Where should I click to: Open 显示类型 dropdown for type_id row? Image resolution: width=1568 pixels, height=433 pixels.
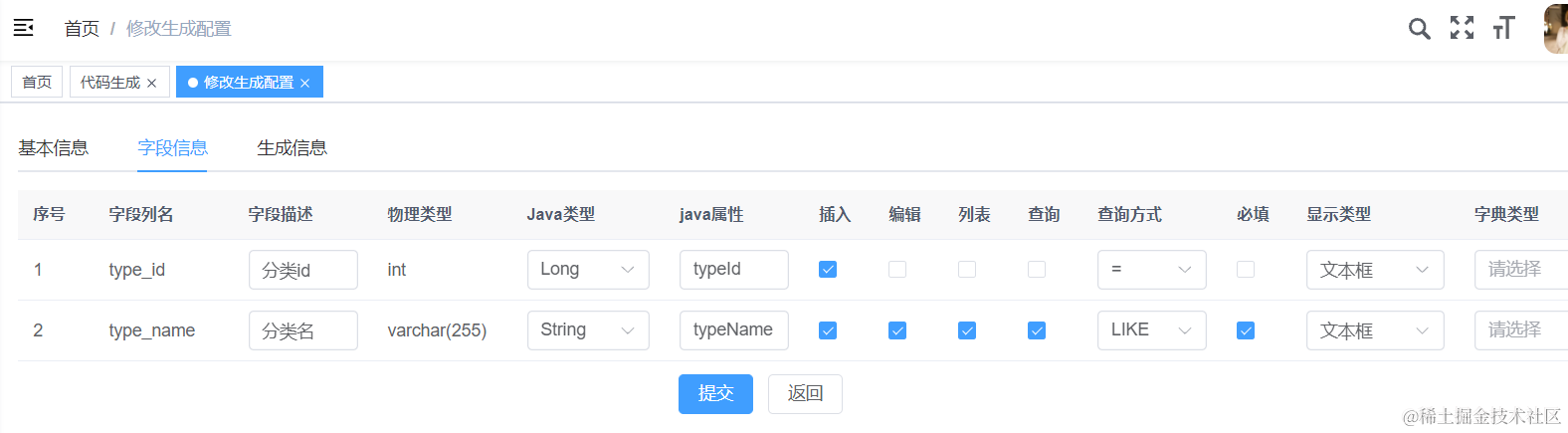[1374, 270]
